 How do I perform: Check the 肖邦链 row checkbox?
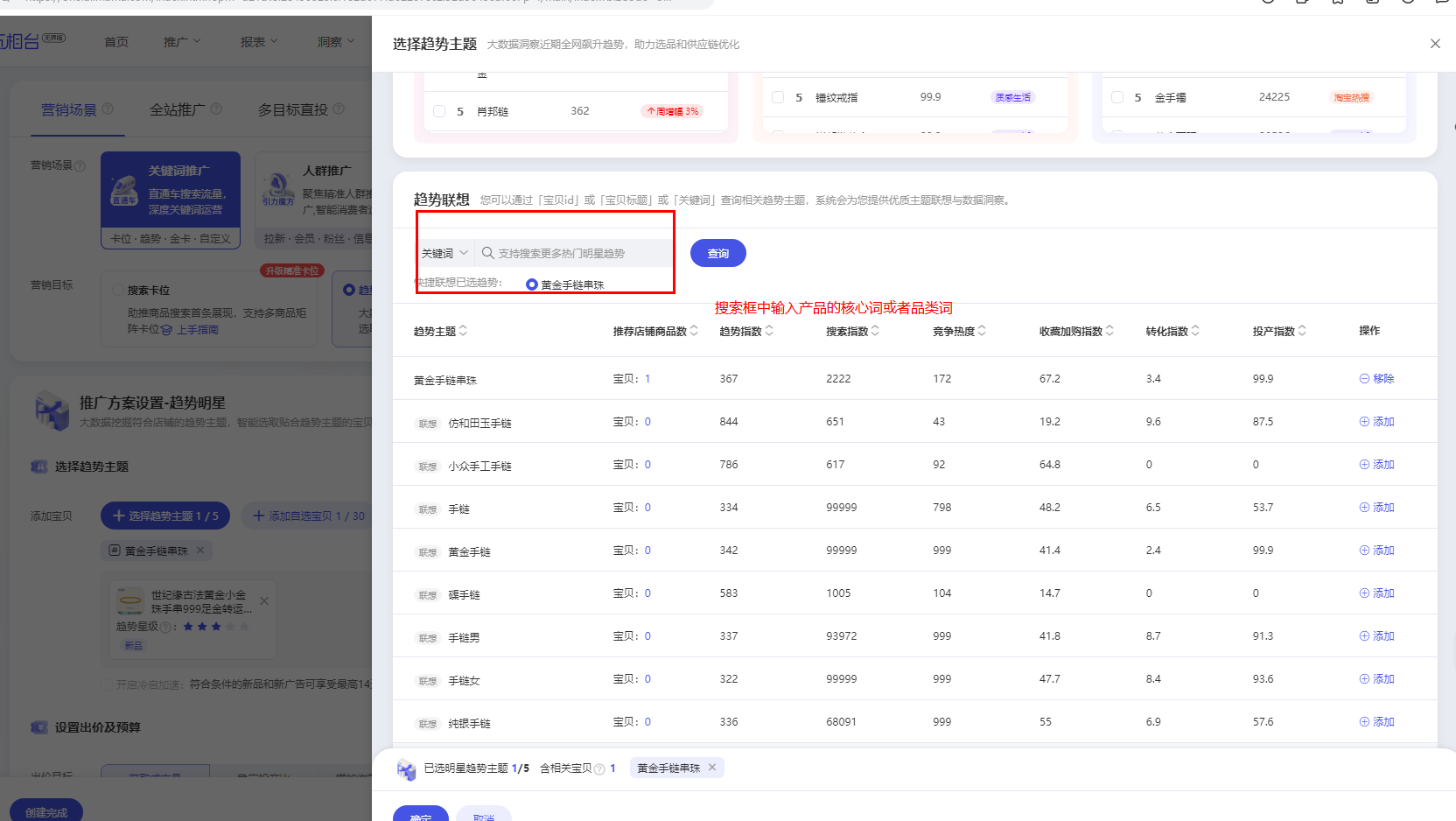[439, 111]
